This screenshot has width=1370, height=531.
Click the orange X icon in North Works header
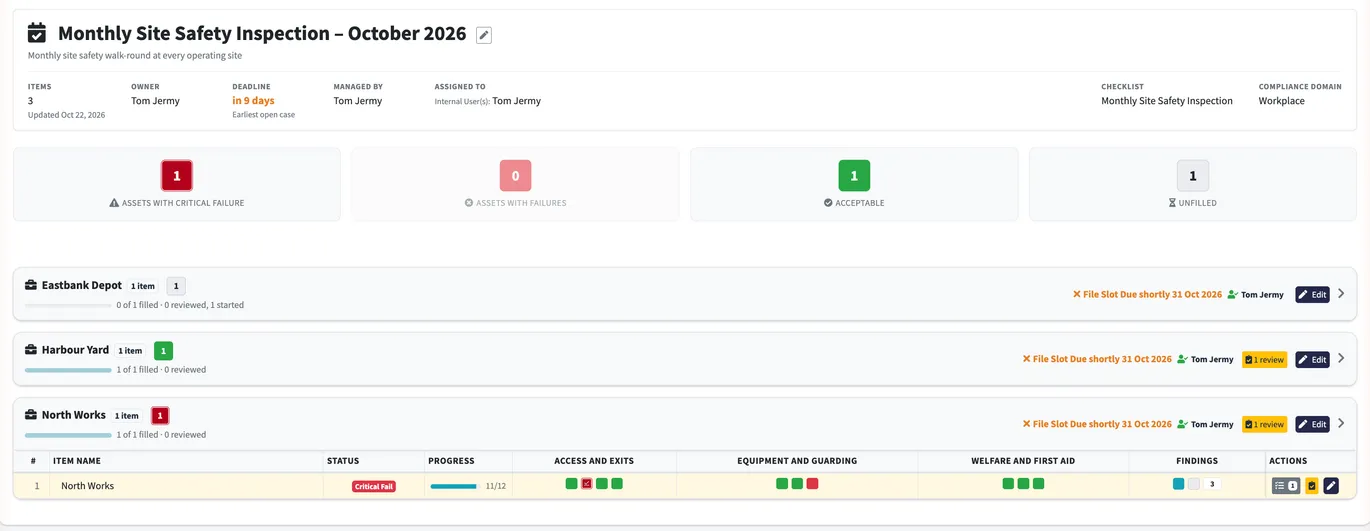[1026, 424]
